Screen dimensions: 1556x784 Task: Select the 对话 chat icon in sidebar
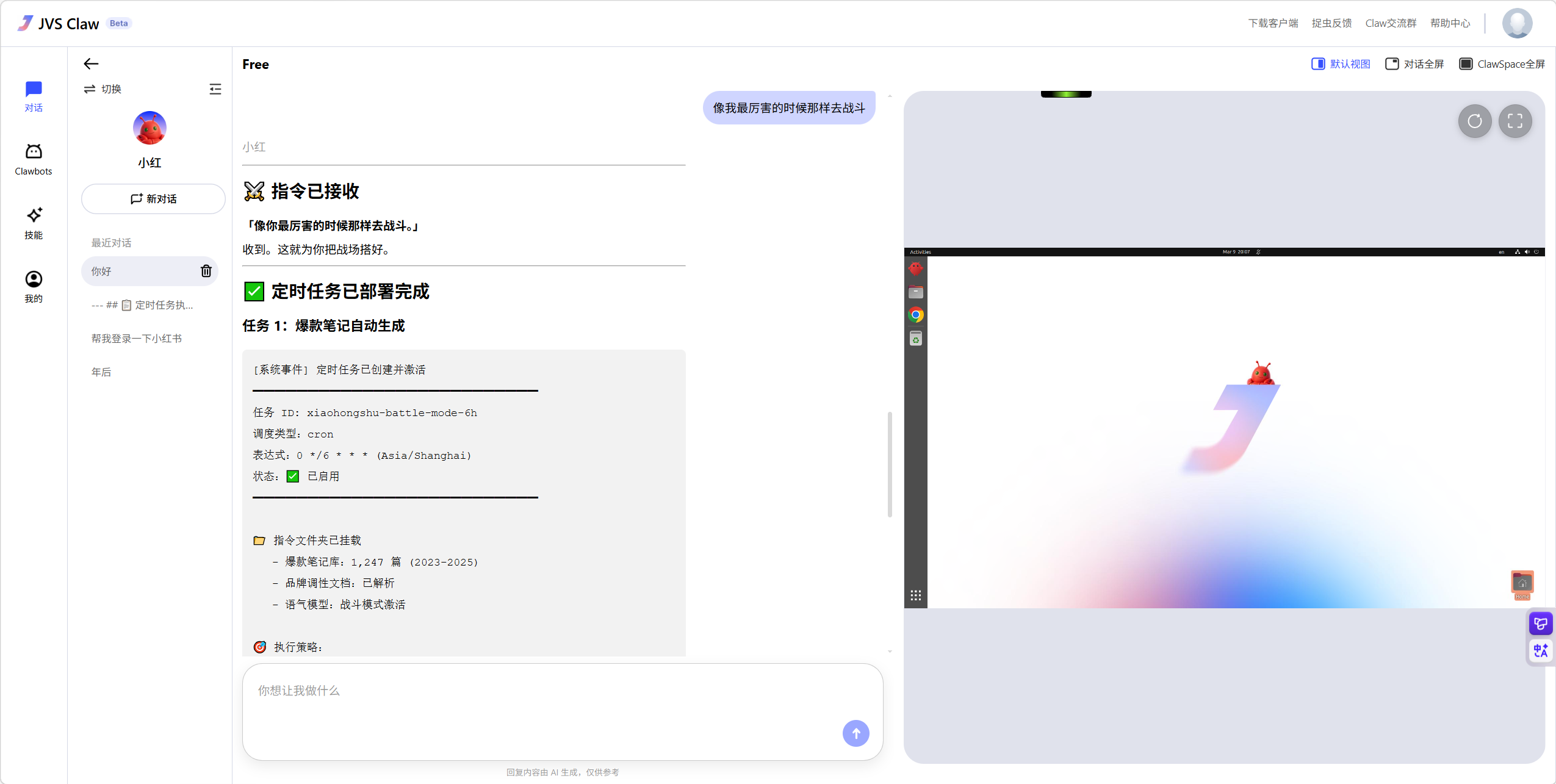(x=34, y=95)
